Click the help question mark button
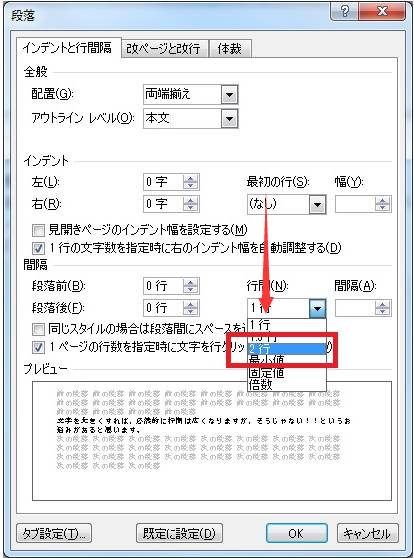The height and width of the screenshot is (558, 414). point(344,11)
